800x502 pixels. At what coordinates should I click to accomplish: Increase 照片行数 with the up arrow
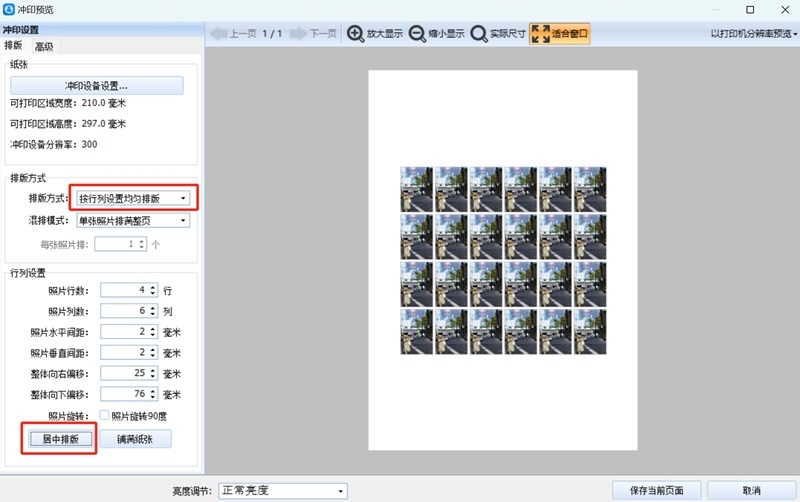(x=153, y=287)
